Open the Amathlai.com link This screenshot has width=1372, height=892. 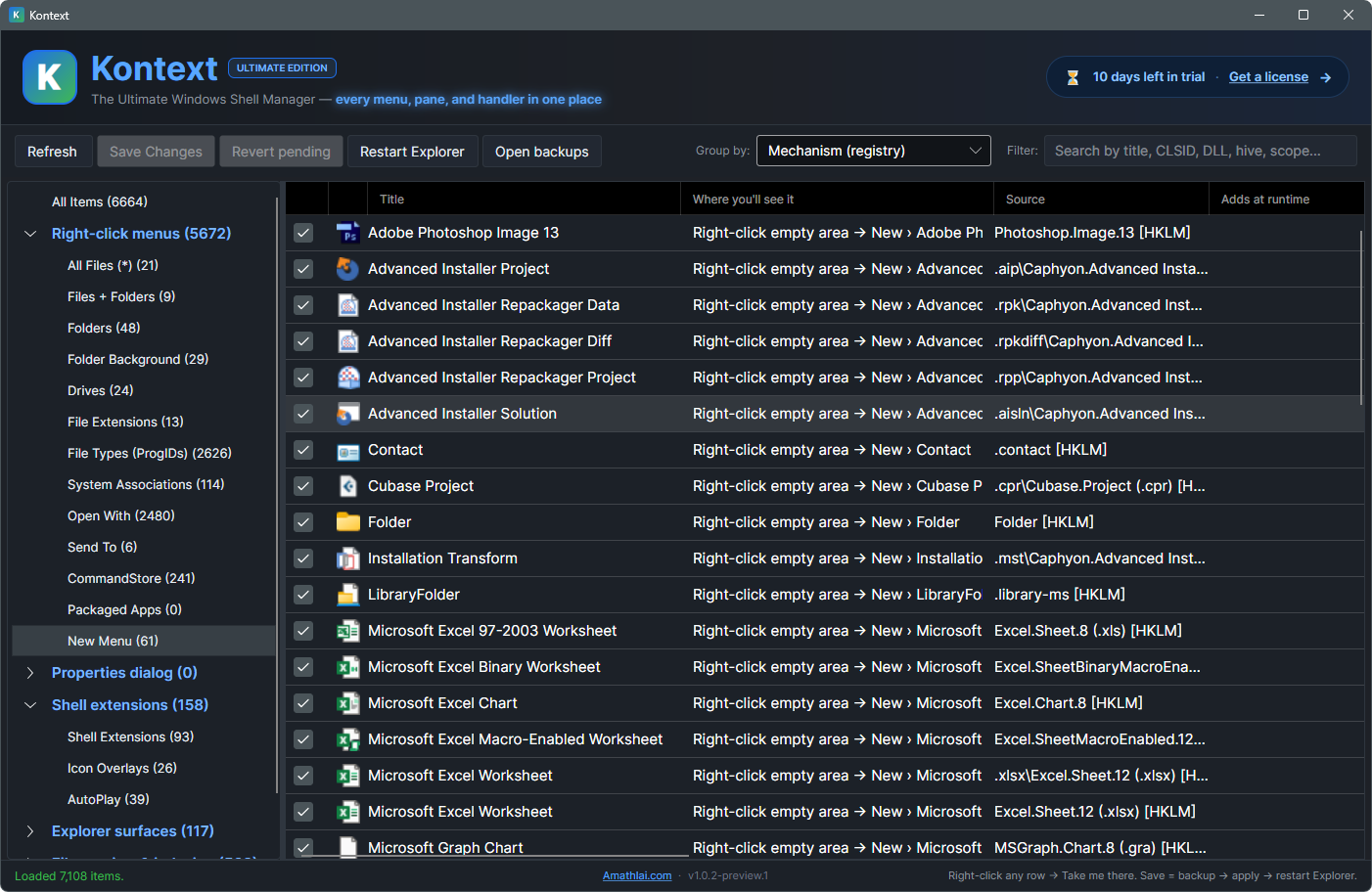pyautogui.click(x=637, y=875)
